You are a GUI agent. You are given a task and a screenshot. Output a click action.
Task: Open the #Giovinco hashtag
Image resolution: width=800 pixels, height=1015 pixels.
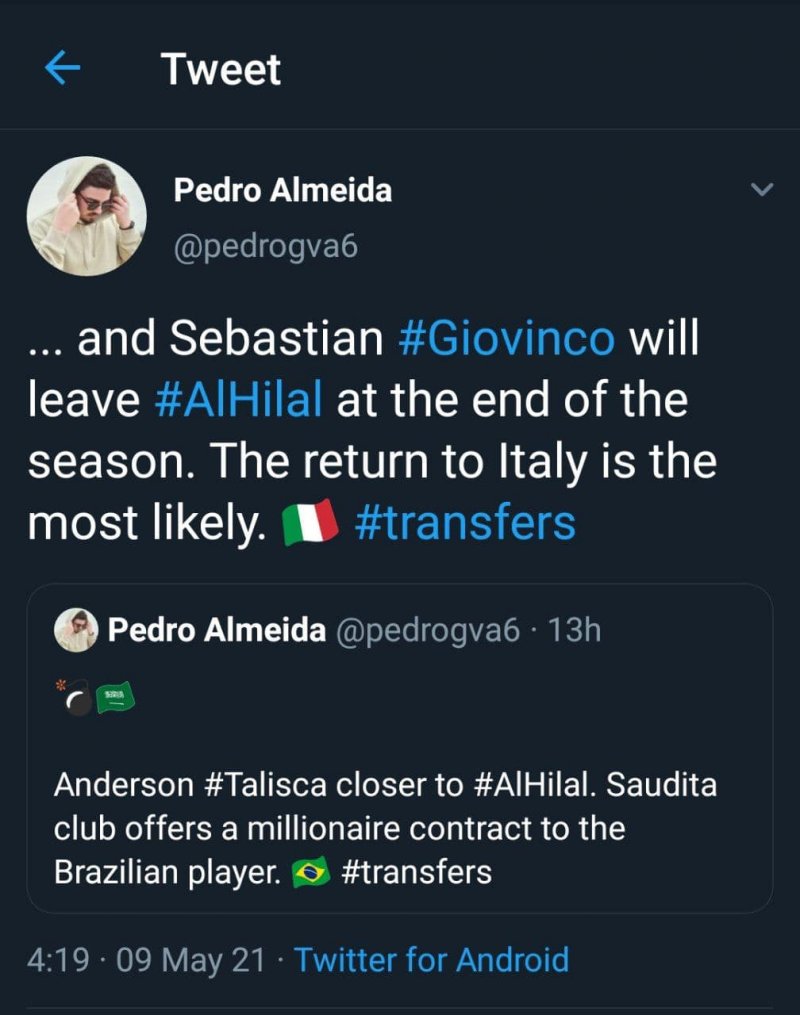pyautogui.click(x=506, y=340)
